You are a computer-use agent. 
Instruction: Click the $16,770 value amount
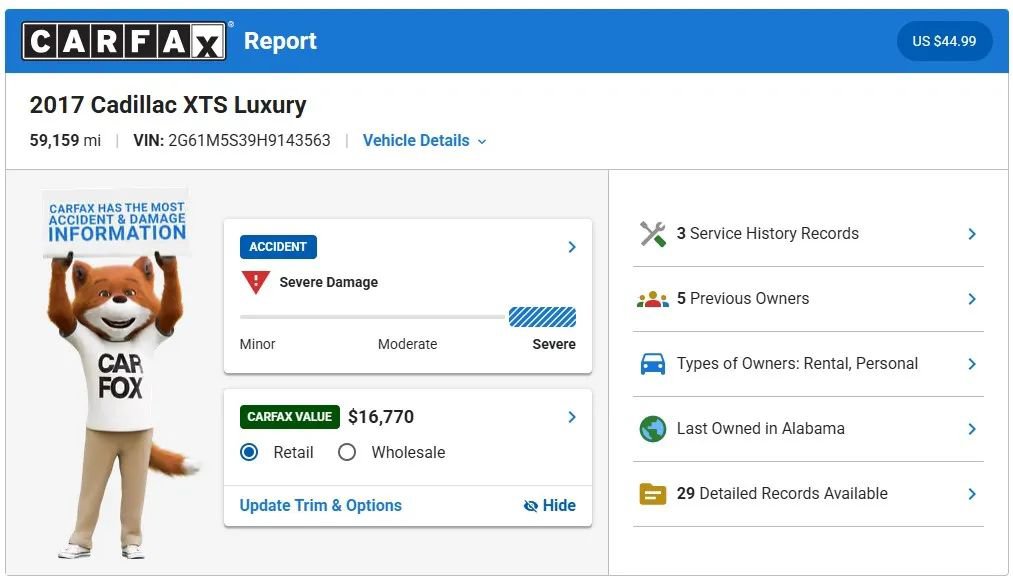click(x=381, y=417)
